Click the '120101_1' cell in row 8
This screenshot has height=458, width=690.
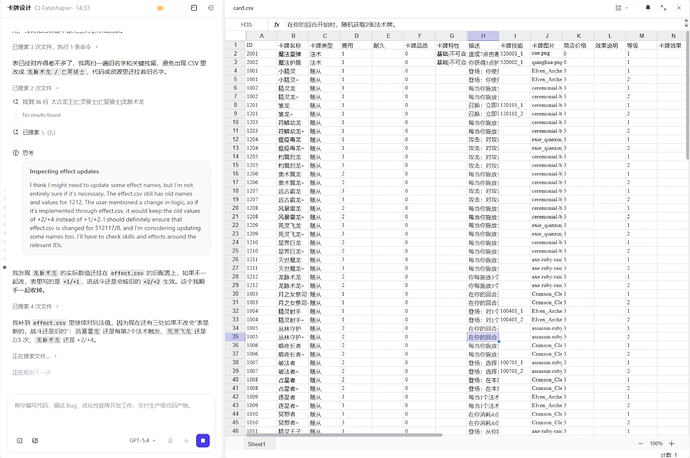[x=515, y=105]
